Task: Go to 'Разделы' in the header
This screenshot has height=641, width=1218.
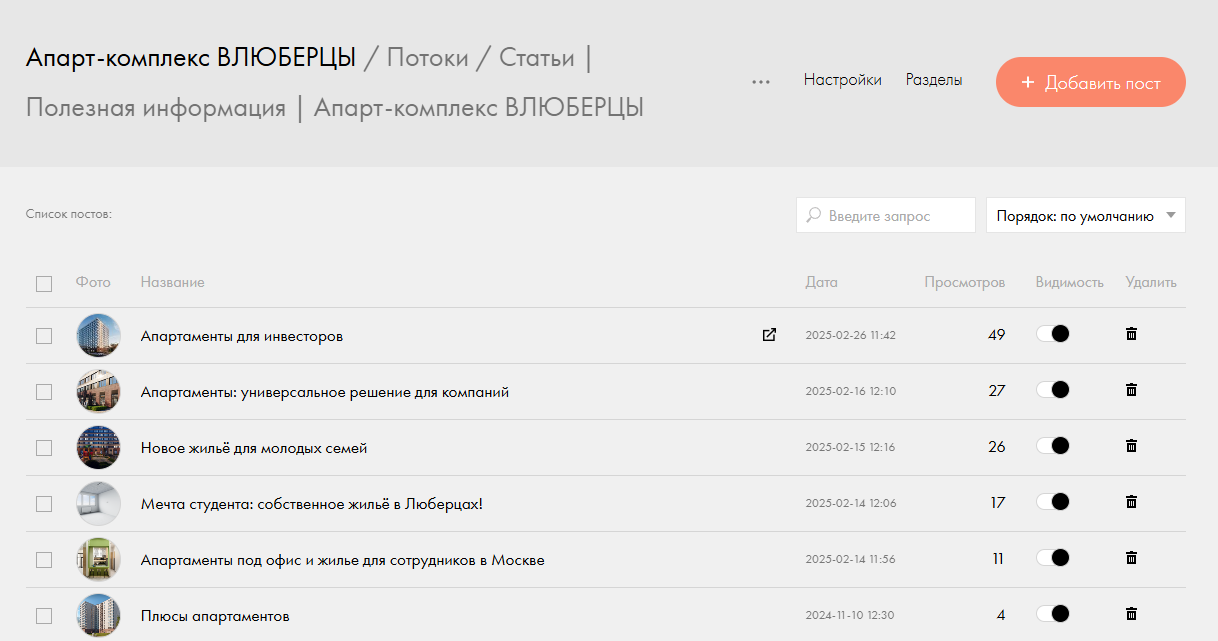Action: click(934, 80)
